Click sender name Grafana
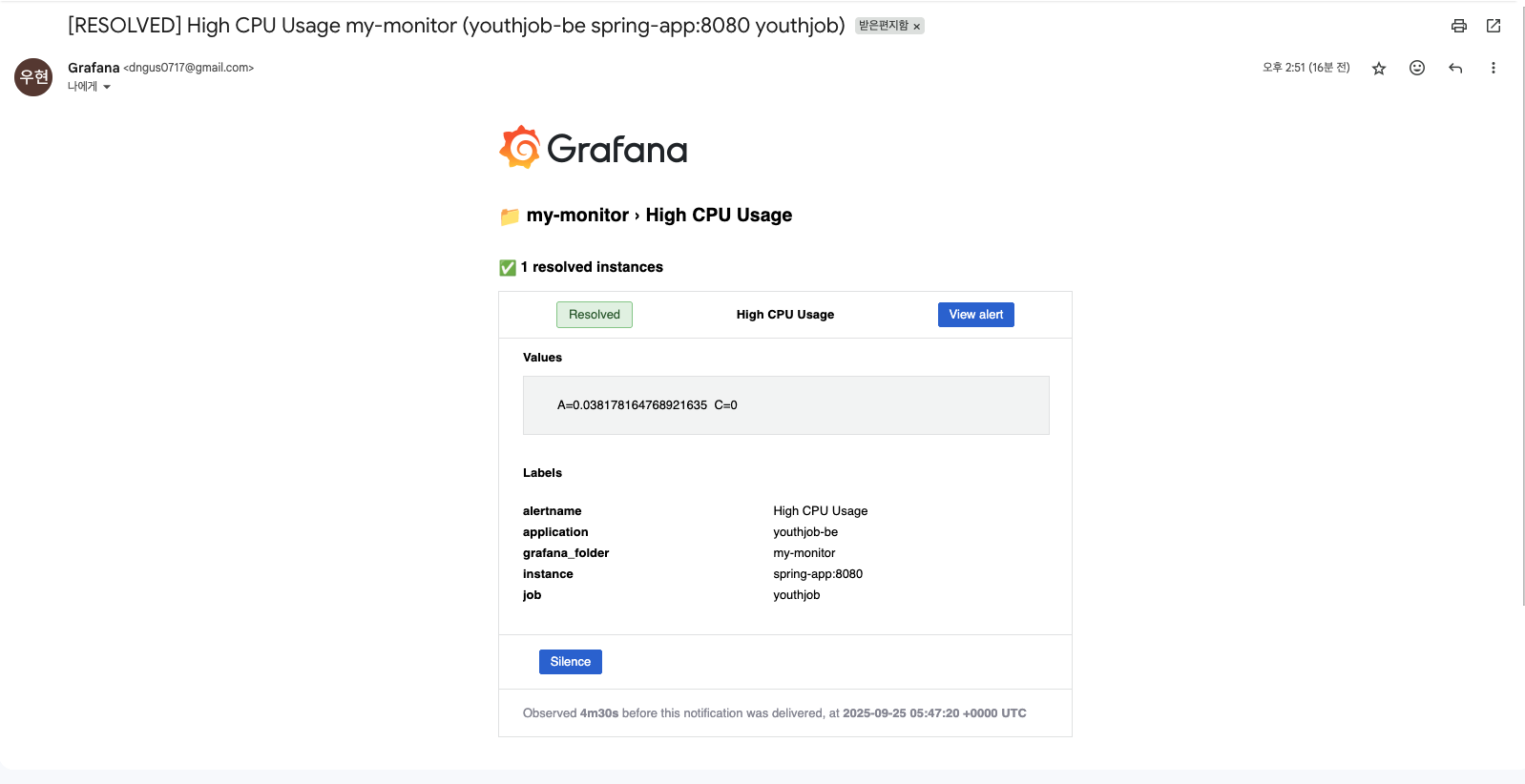This screenshot has height=784, width=1525. tap(94, 68)
